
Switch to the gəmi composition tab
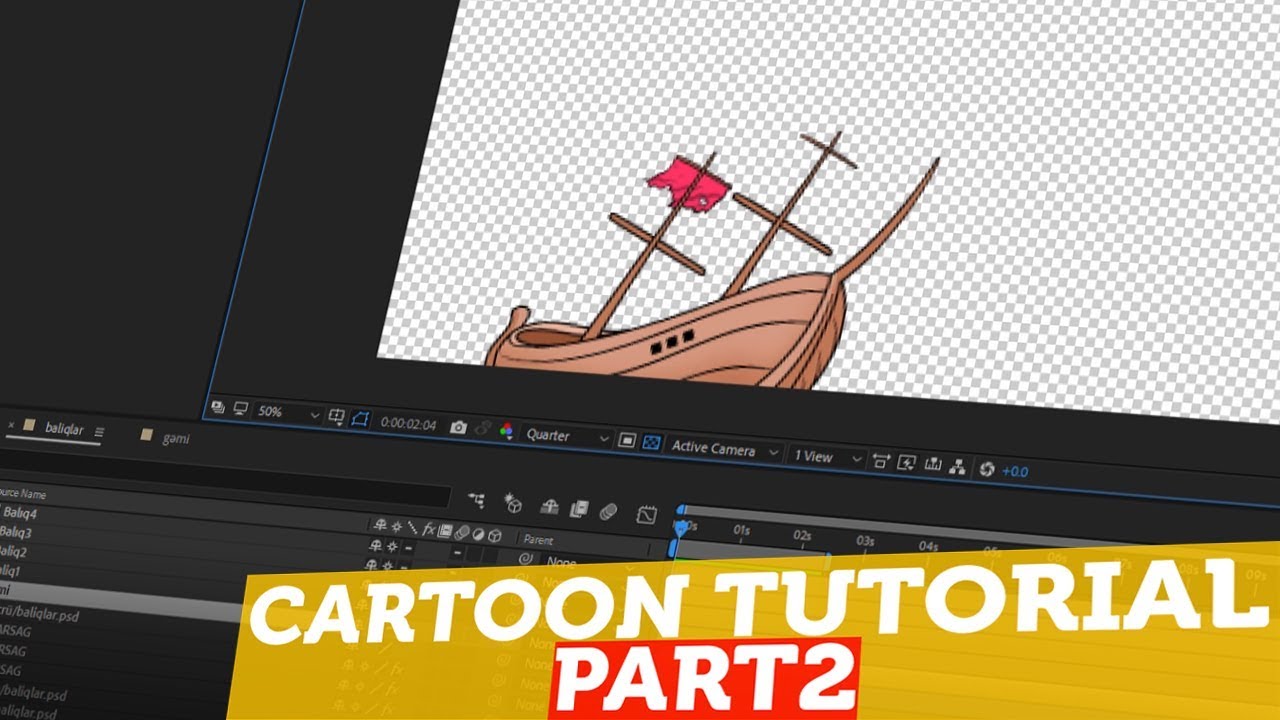(175, 439)
